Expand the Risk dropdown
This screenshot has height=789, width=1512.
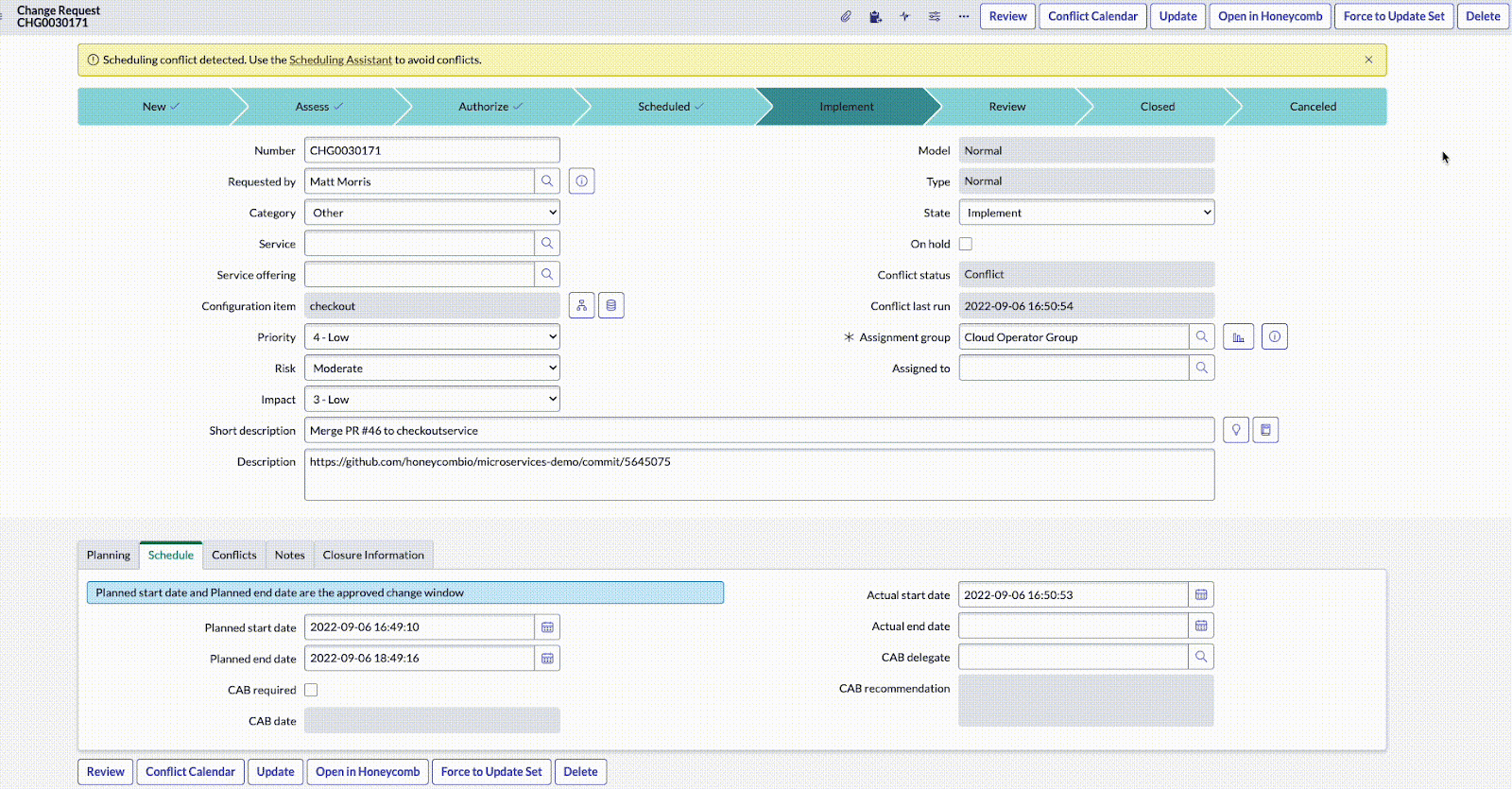tap(432, 369)
